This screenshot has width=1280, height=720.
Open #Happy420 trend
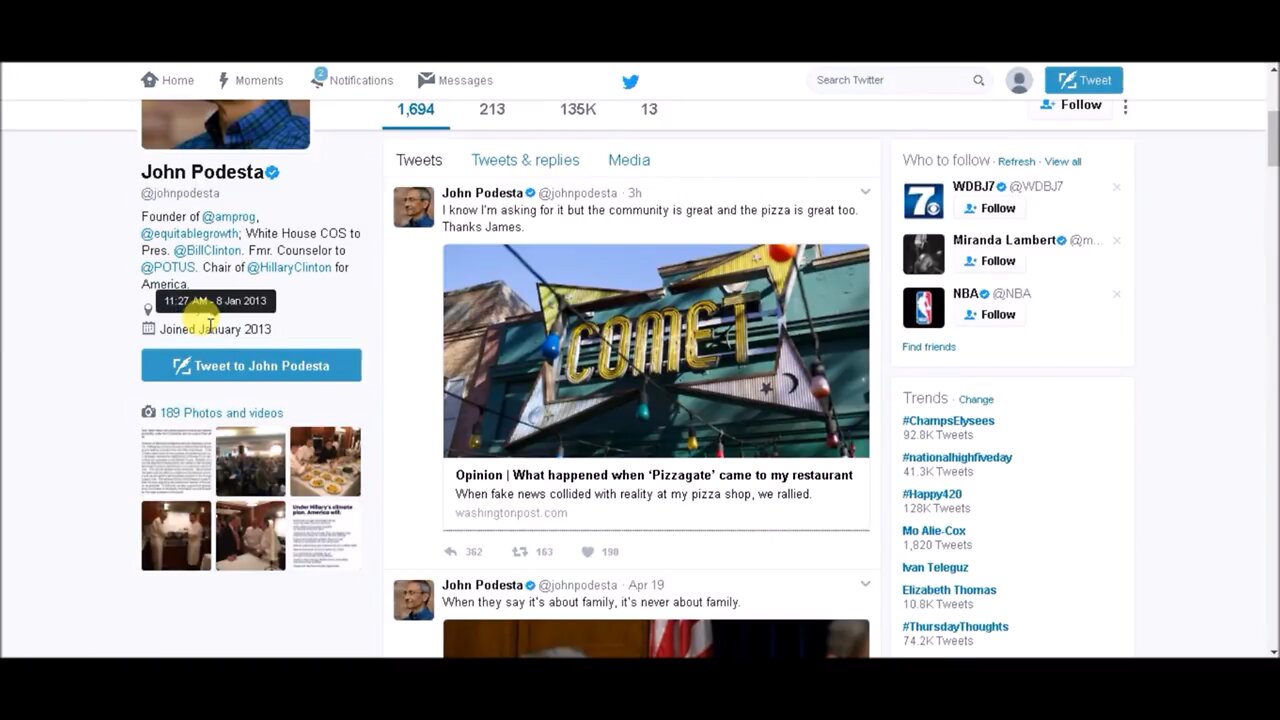coord(932,494)
